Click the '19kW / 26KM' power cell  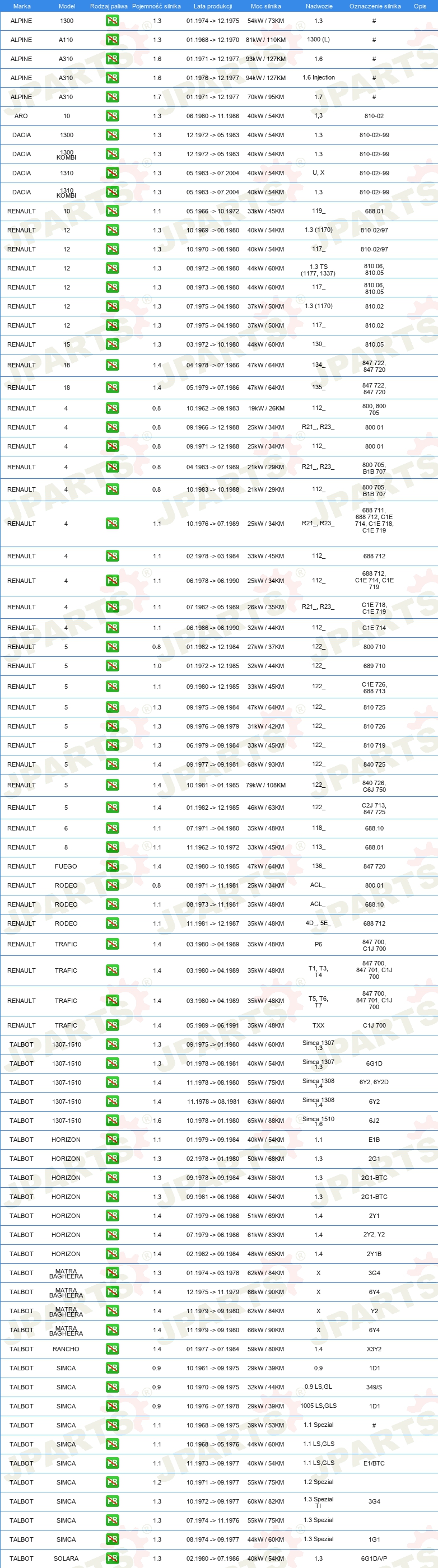tap(265, 408)
